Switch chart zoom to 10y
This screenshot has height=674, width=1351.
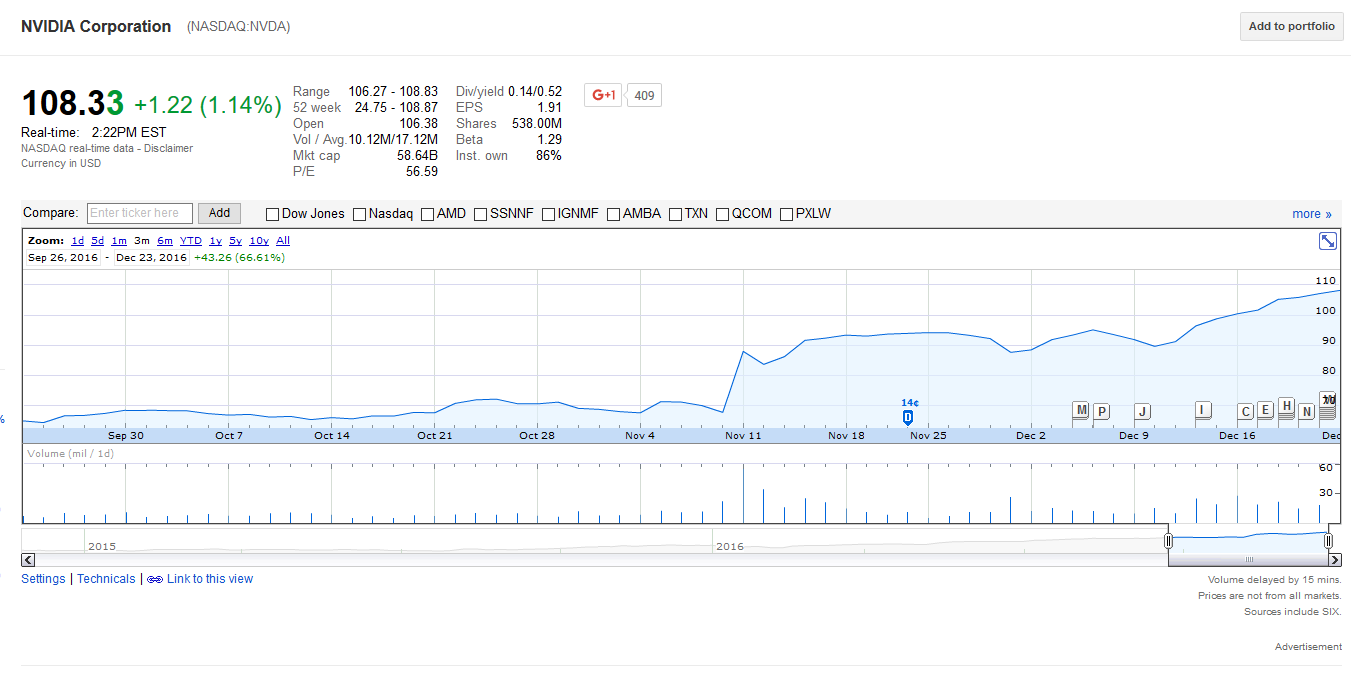pos(259,241)
